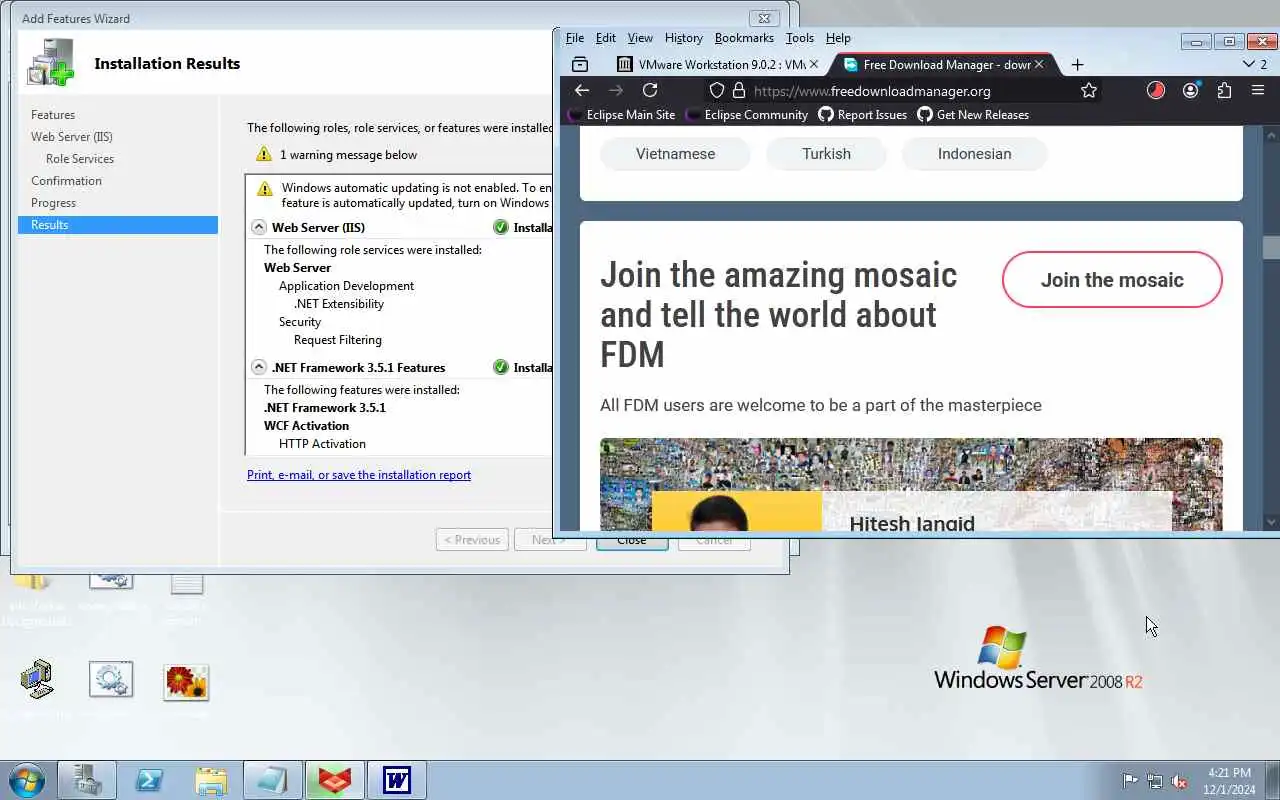1280x800 pixels.
Task: Click the Join the mosaic button
Action: pos(1112,280)
